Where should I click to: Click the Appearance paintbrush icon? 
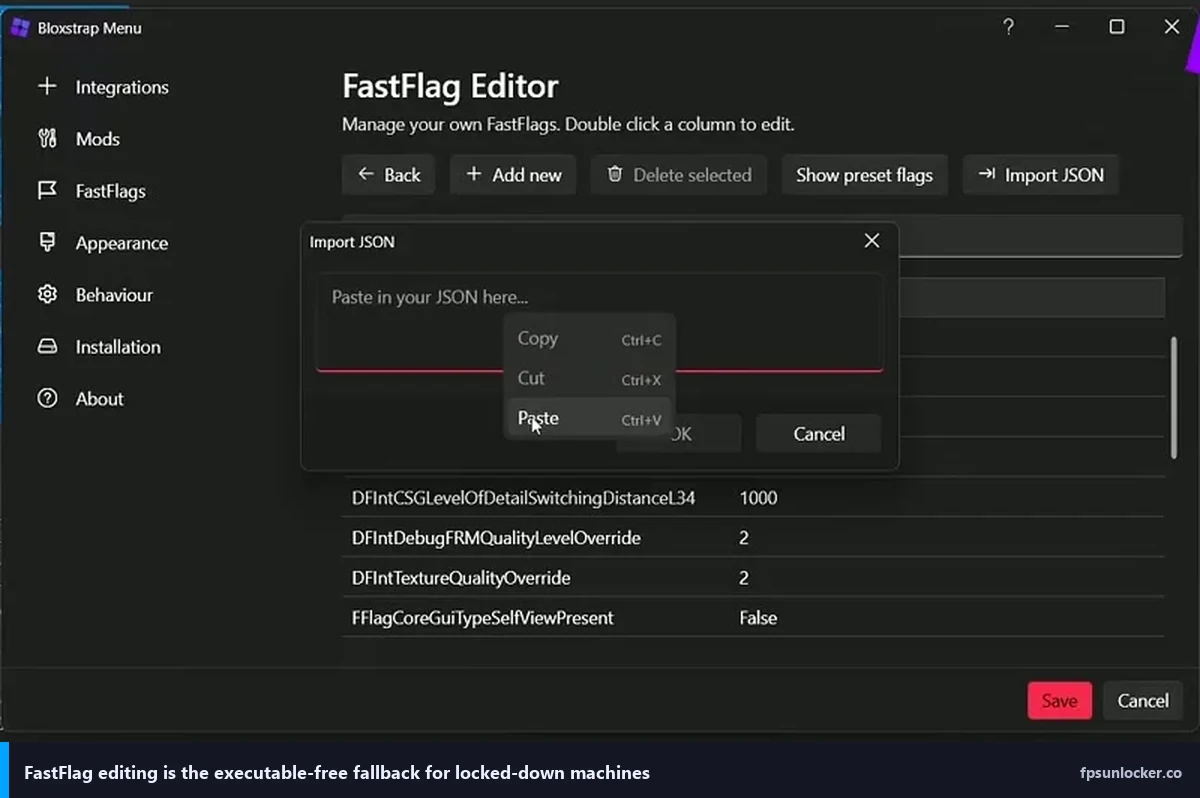47,243
